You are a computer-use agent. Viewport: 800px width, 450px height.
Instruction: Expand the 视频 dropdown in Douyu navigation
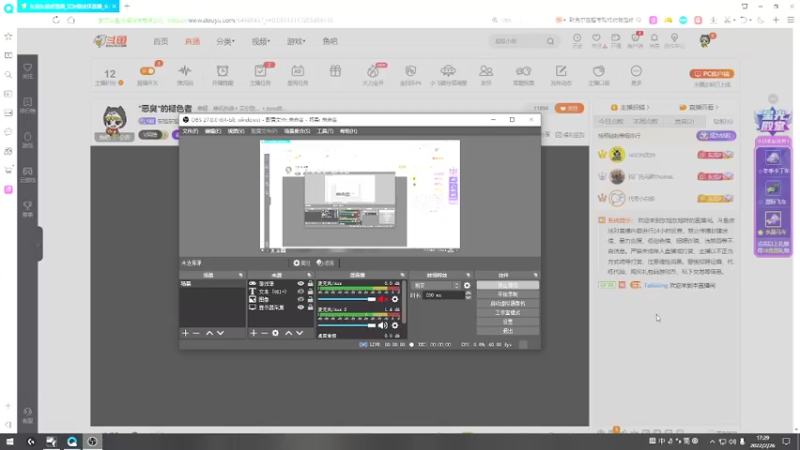[x=261, y=41]
